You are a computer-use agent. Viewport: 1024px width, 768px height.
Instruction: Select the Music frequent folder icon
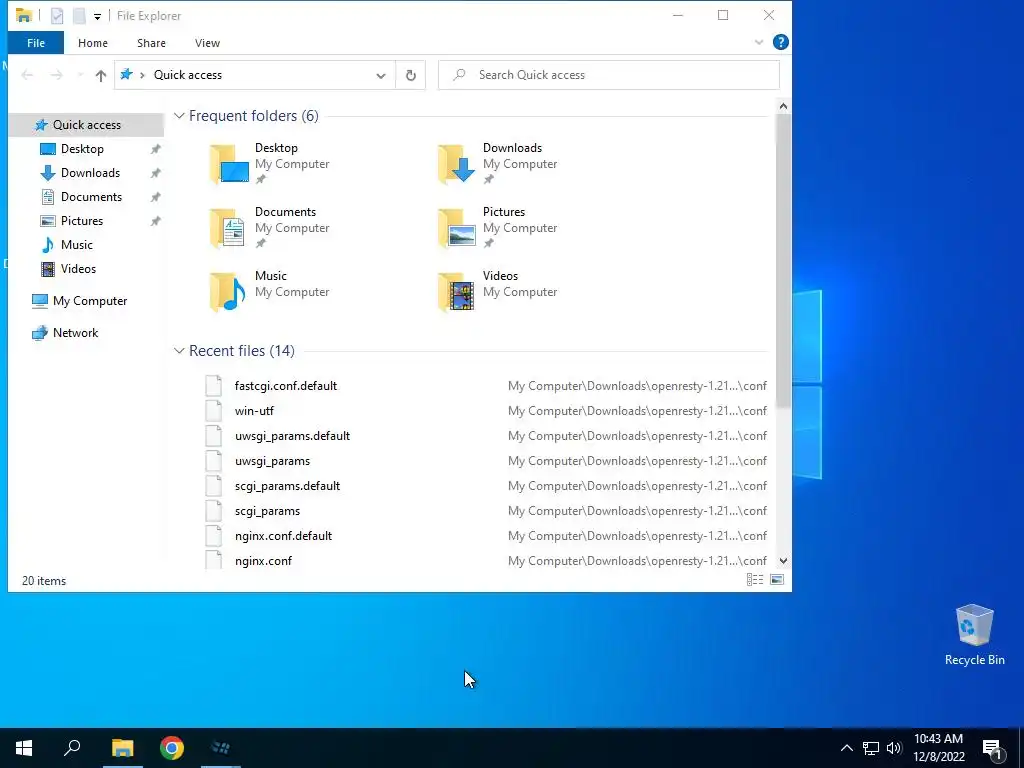pos(229,291)
